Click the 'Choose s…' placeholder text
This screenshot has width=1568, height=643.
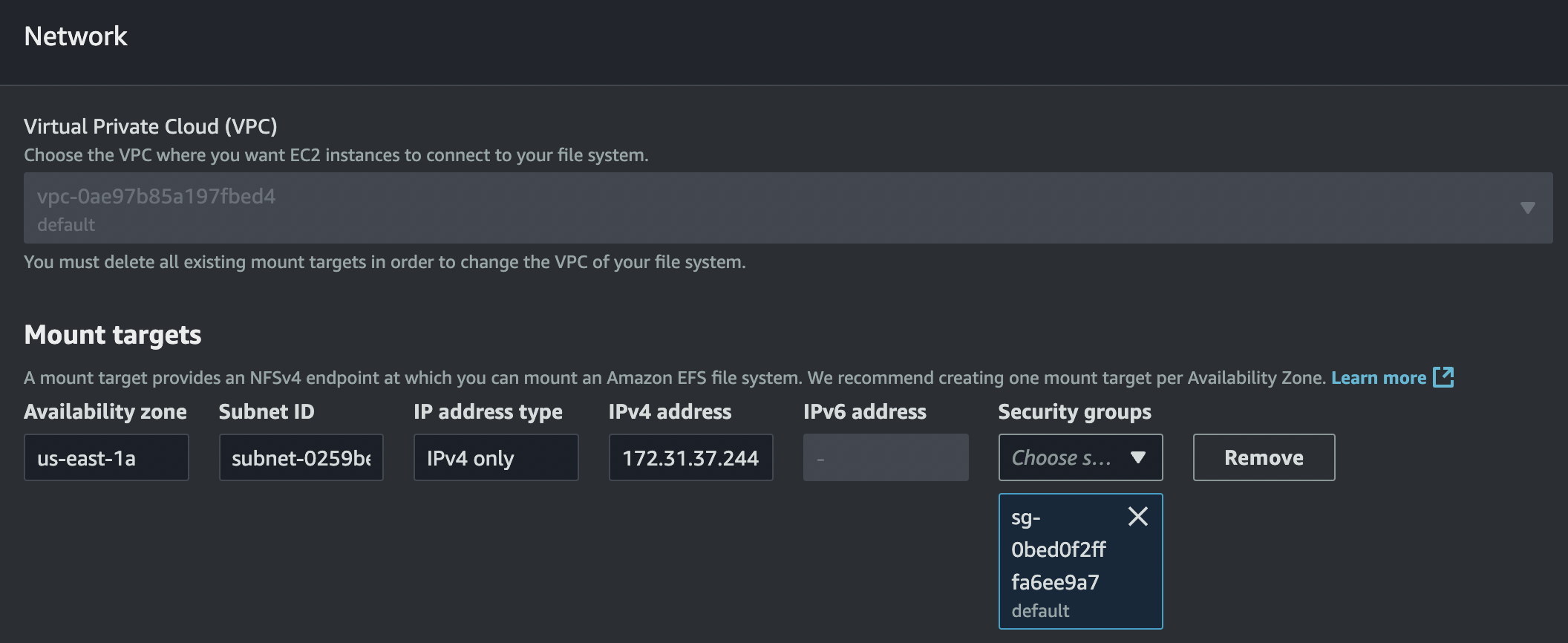point(1060,458)
